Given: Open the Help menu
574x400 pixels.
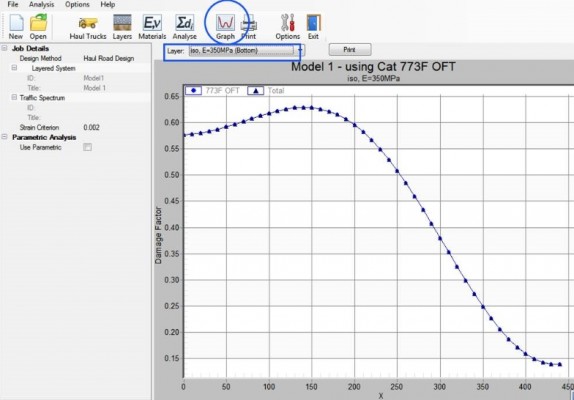Looking at the screenshot, I should [108, 4].
